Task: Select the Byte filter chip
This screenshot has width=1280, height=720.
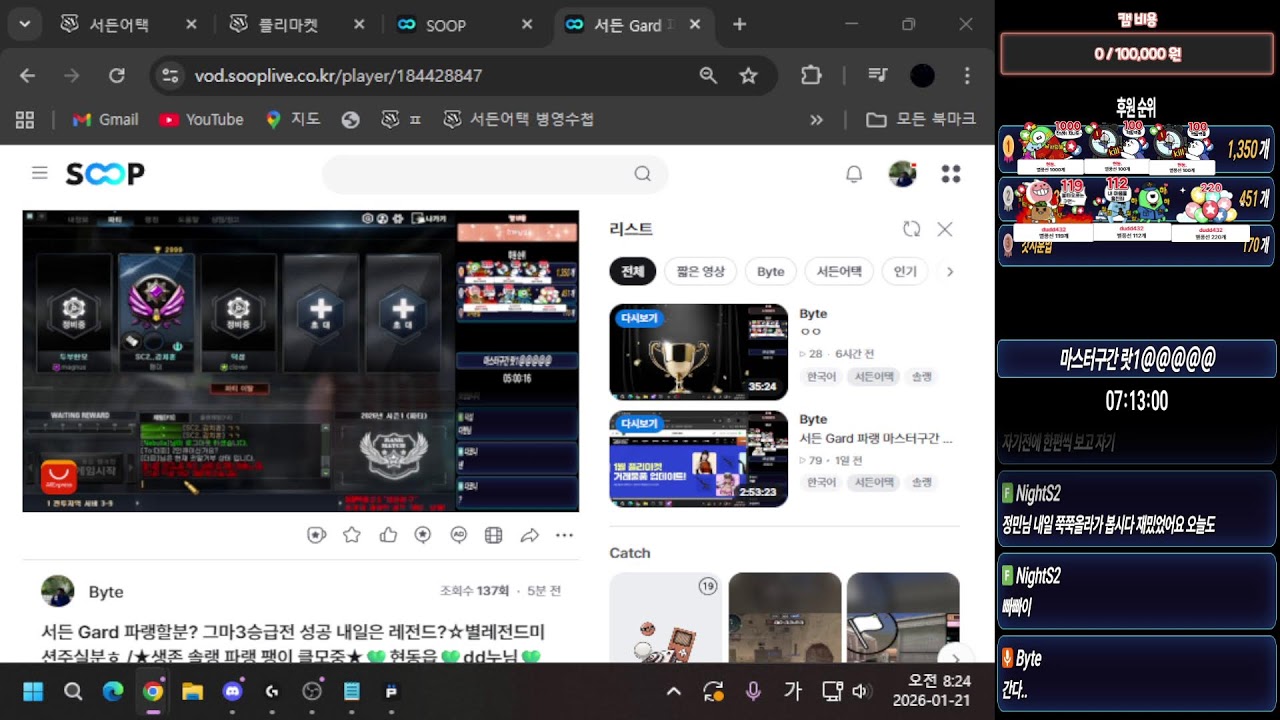Action: point(771,271)
